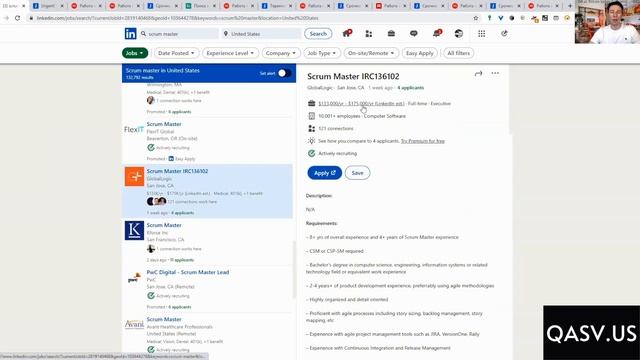Open All filters panel

coord(458,53)
